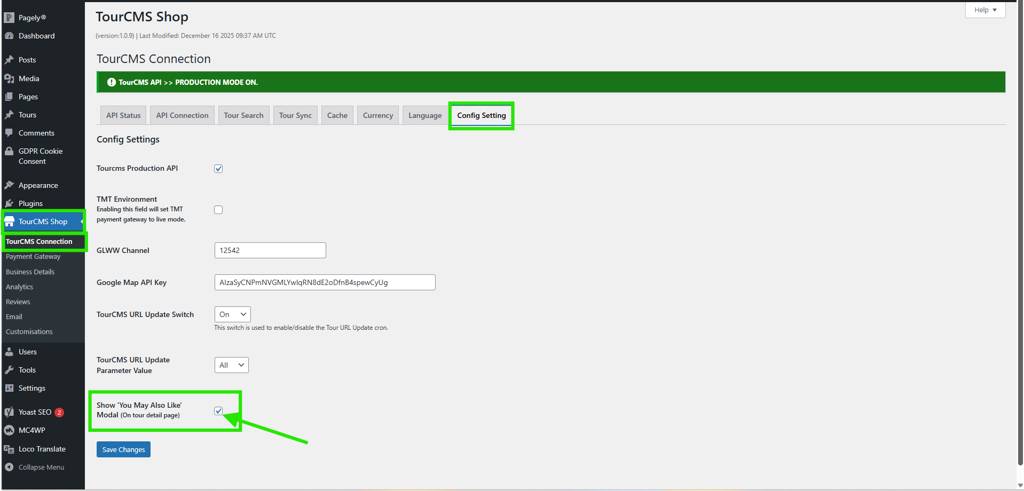Click the Dashboard gauge icon

coord(9,36)
